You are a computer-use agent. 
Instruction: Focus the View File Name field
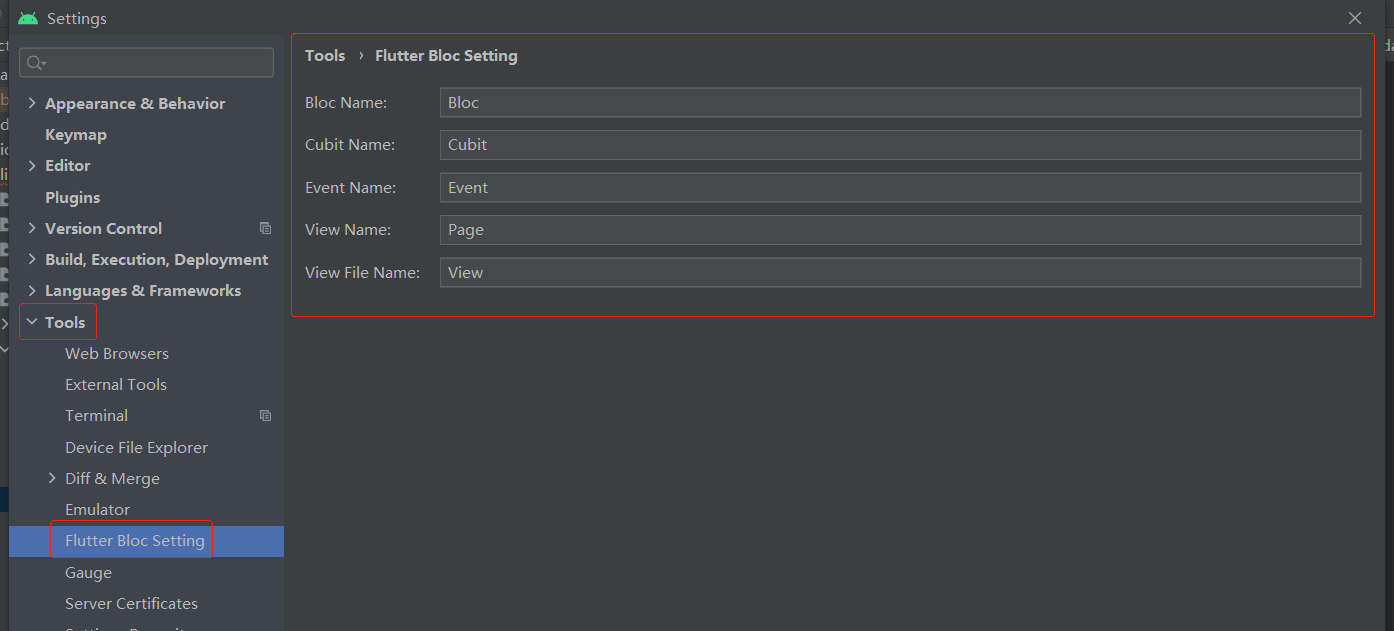click(900, 272)
